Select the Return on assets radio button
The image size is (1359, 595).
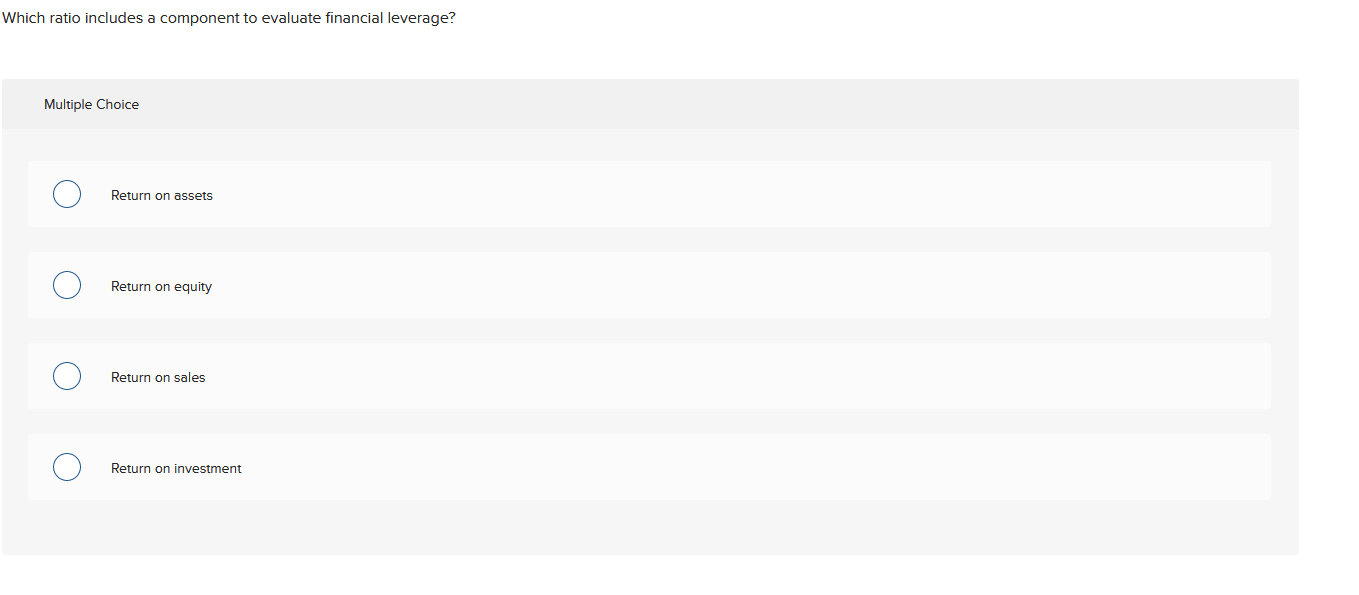click(66, 194)
